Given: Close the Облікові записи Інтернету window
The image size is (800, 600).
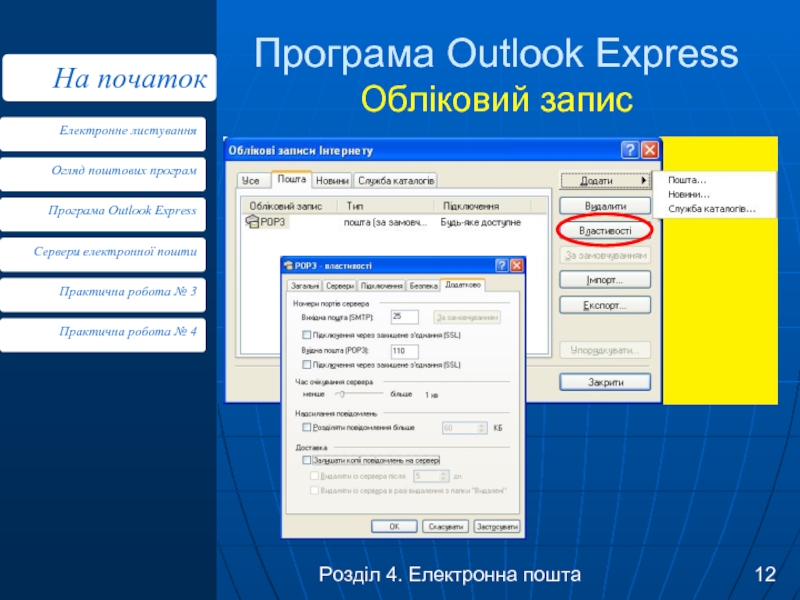Looking at the screenshot, I should click(649, 150).
